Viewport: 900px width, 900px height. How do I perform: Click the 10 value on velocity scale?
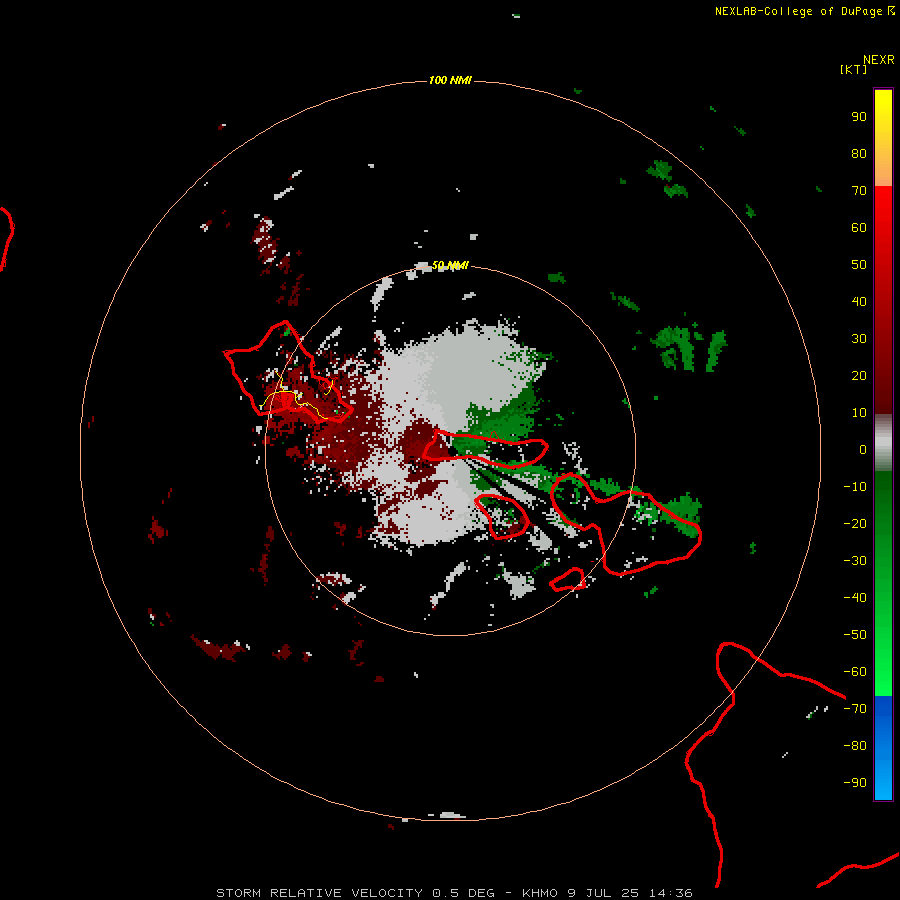[859, 413]
